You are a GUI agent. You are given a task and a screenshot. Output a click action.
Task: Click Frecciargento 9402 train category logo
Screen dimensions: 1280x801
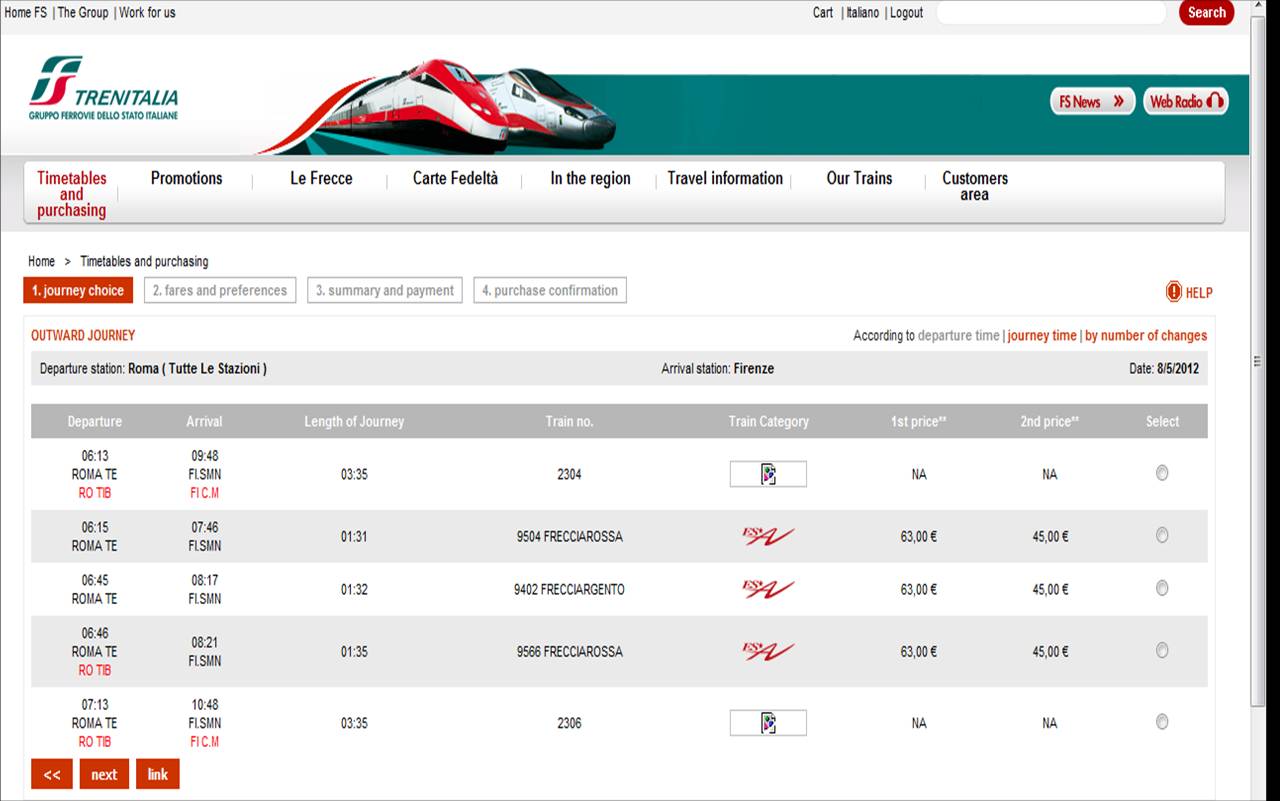[768, 589]
